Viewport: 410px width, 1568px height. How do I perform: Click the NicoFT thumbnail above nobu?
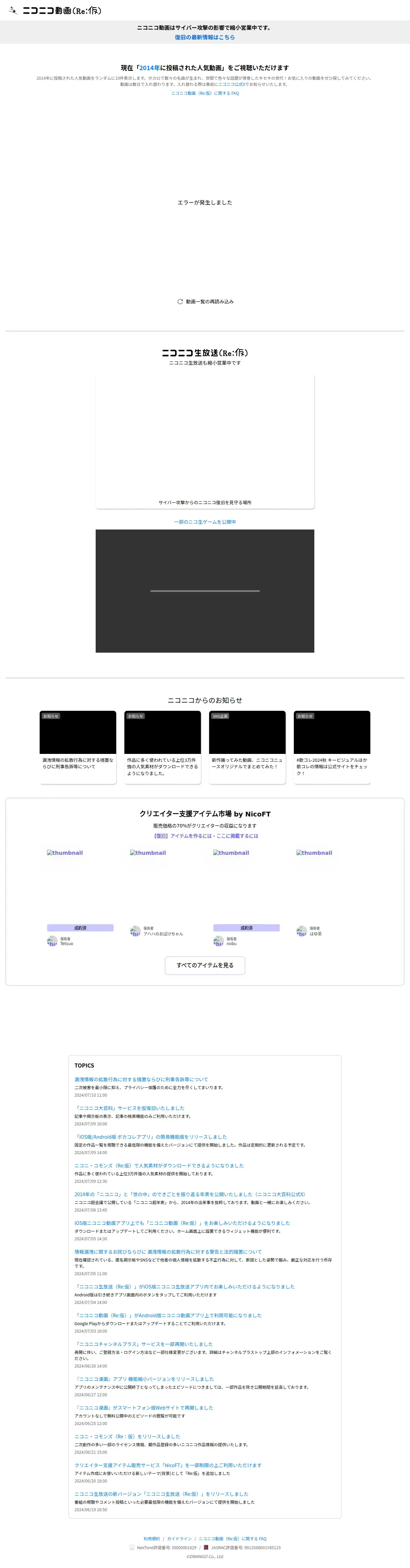[x=246, y=883]
